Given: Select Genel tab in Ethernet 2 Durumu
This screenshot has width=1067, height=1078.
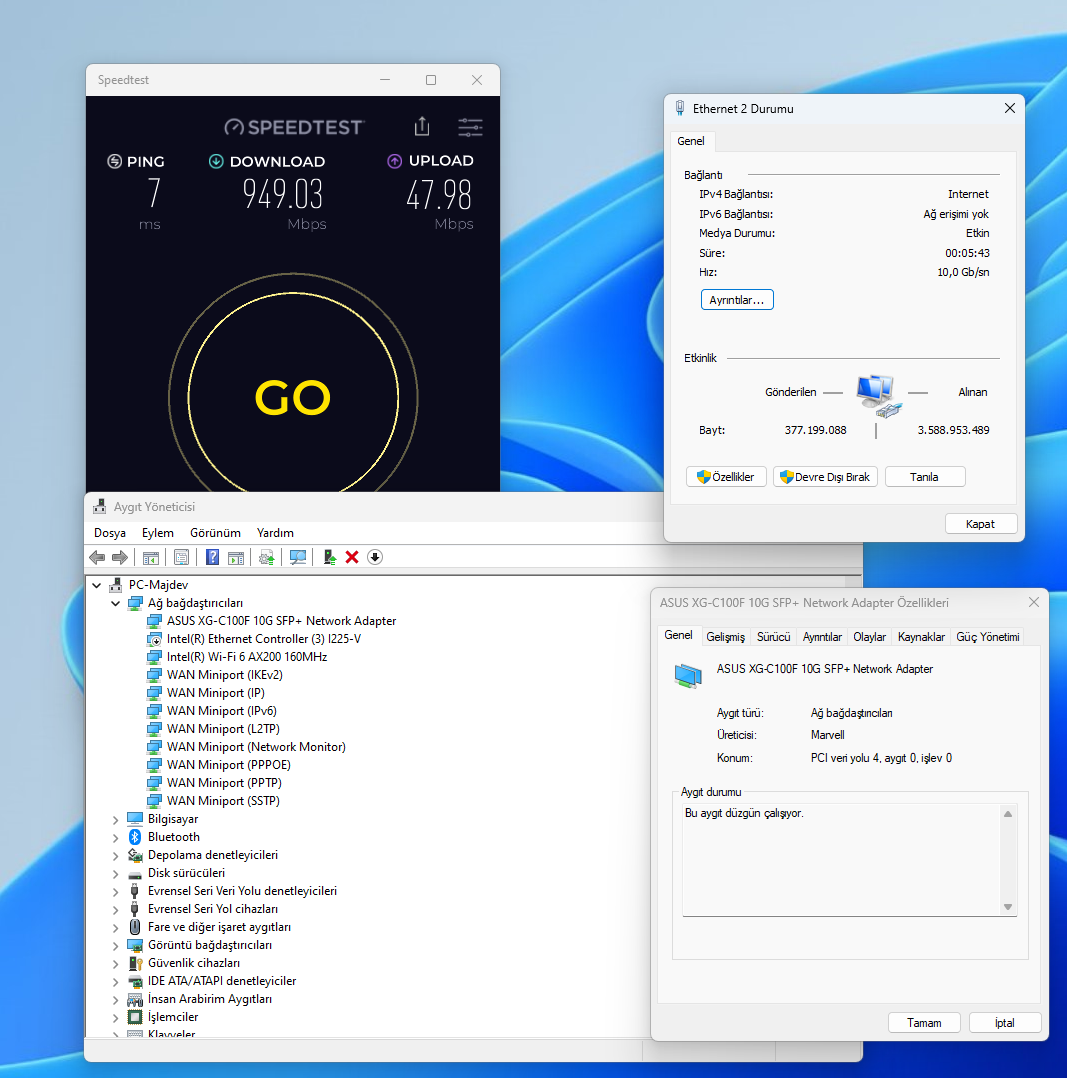Looking at the screenshot, I should point(691,141).
